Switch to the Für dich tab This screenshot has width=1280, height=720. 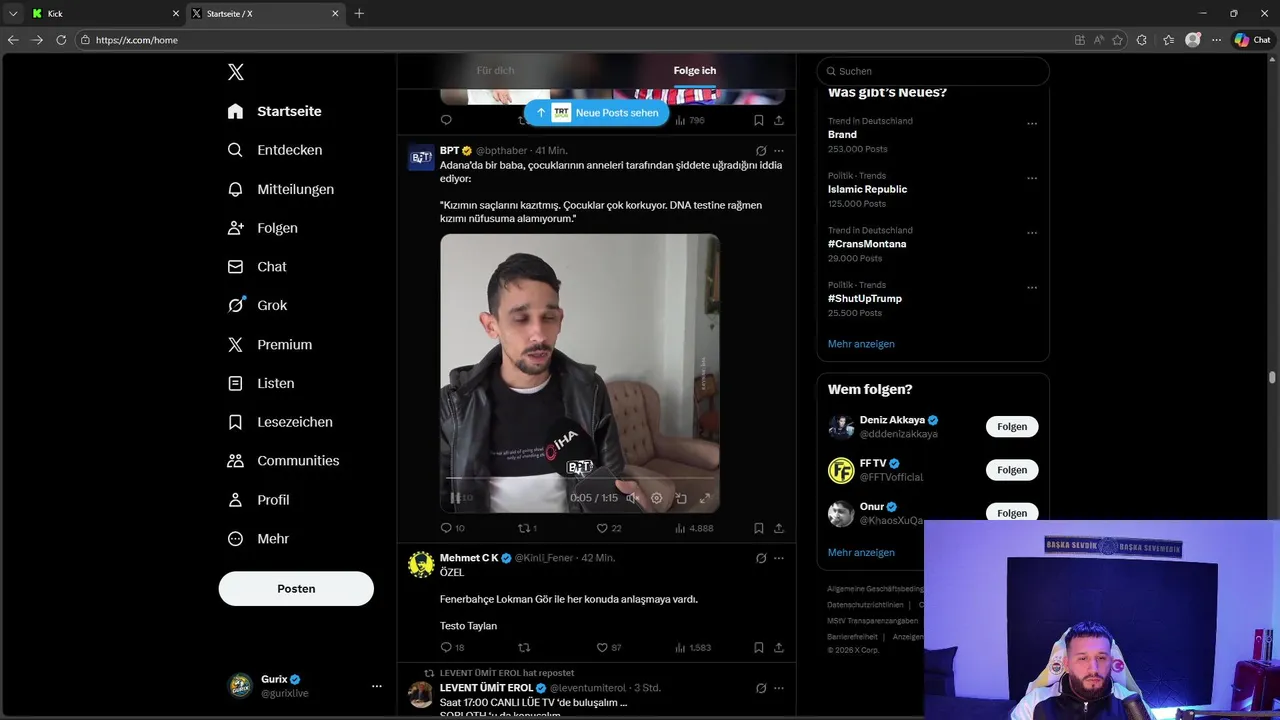pos(496,71)
